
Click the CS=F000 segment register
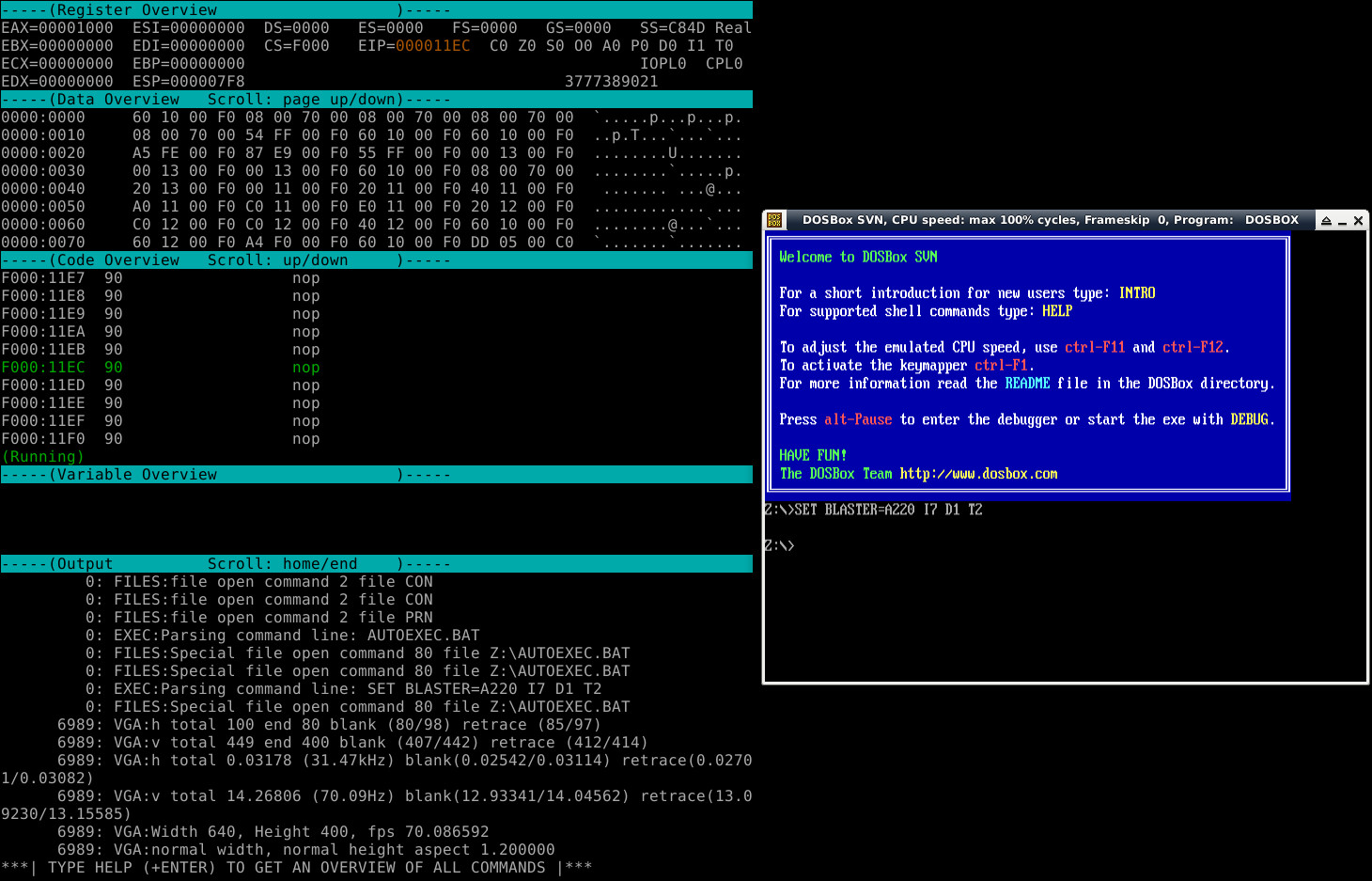(297, 46)
